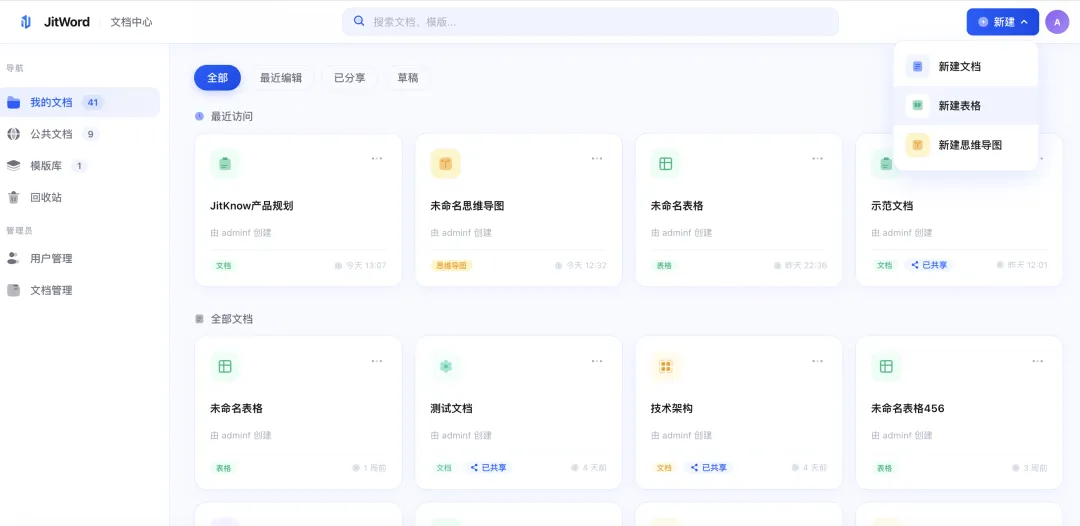Switch to 最近编辑 tab
Image resolution: width=1080 pixels, height=526 pixels.
[281, 78]
